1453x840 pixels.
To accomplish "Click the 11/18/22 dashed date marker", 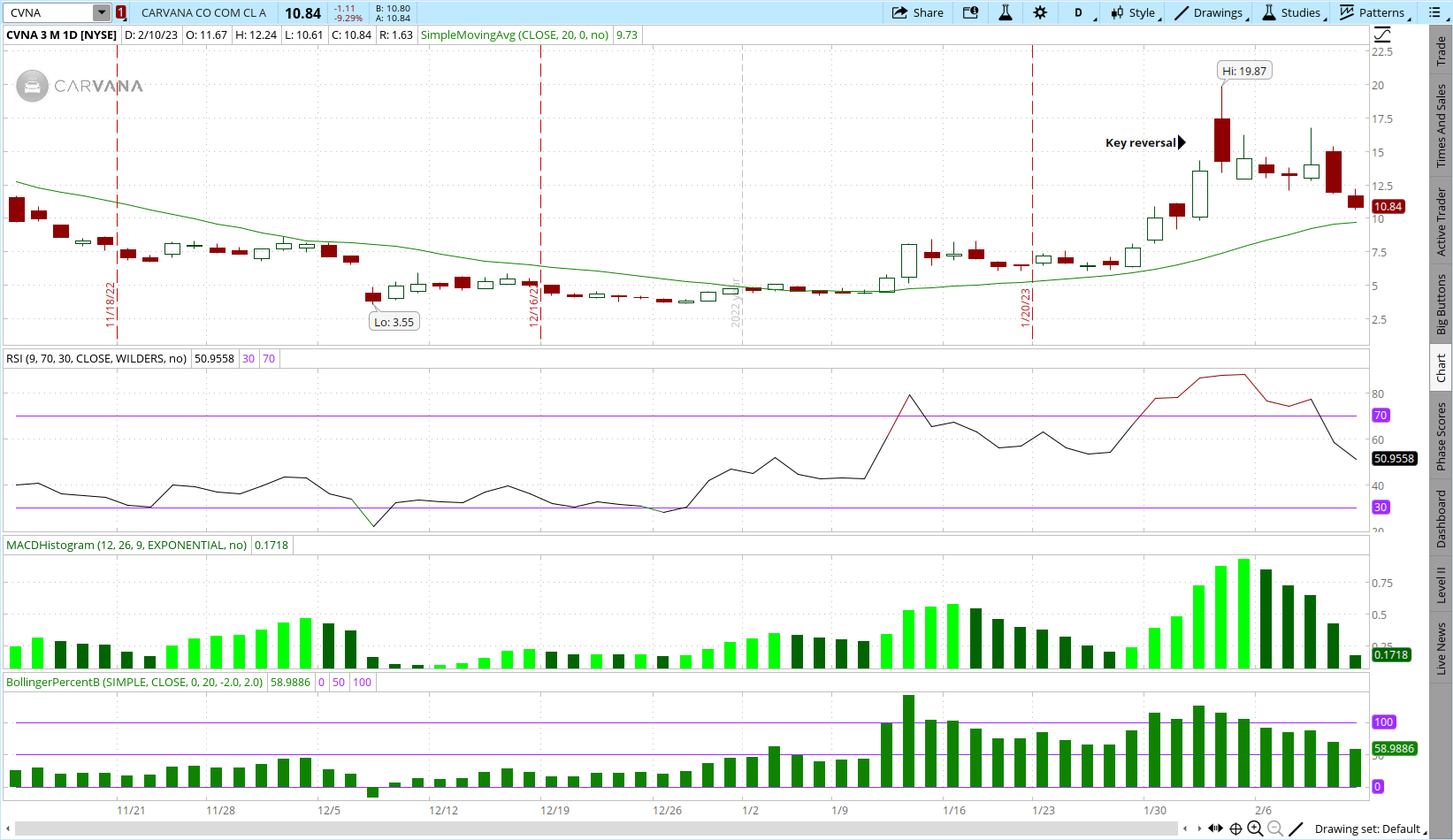I will pyautogui.click(x=111, y=305).
